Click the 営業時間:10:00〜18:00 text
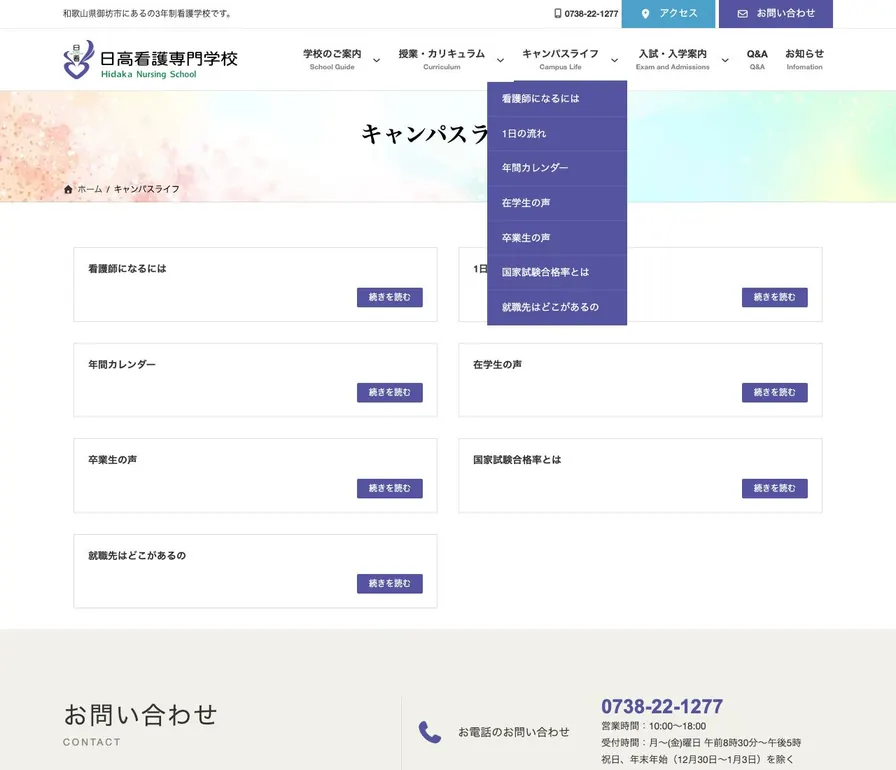The width and height of the screenshot is (896, 770). pos(654,726)
